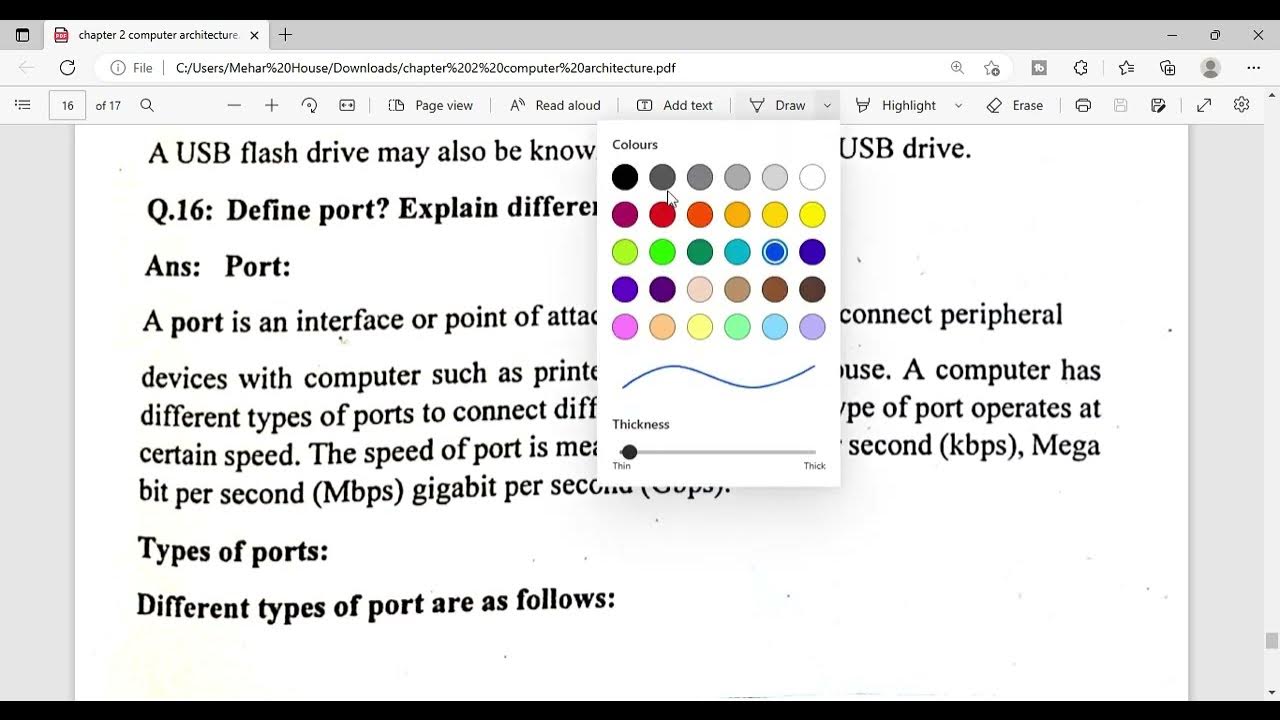Add this page to favorites
This screenshot has width=1280, height=720.
pyautogui.click(x=991, y=68)
